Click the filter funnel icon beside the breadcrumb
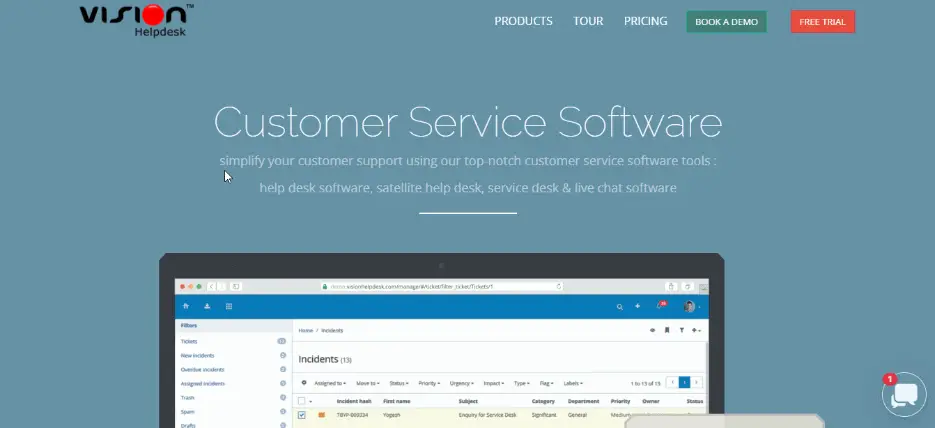Viewport: 935px width, 428px height. [x=682, y=330]
